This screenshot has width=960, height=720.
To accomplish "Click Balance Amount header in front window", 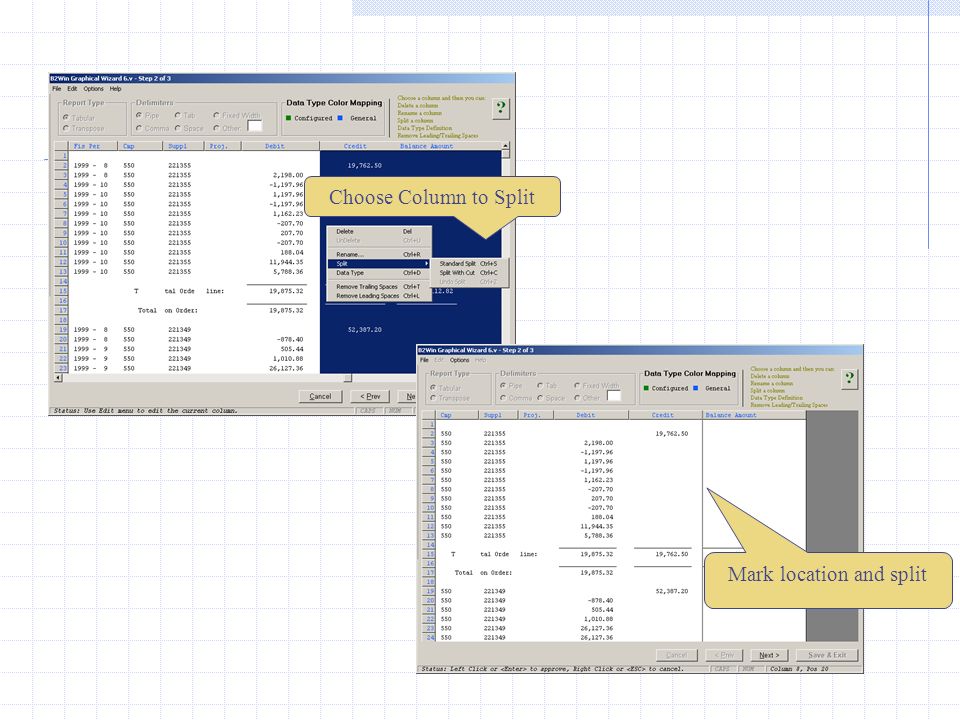I will coord(754,414).
